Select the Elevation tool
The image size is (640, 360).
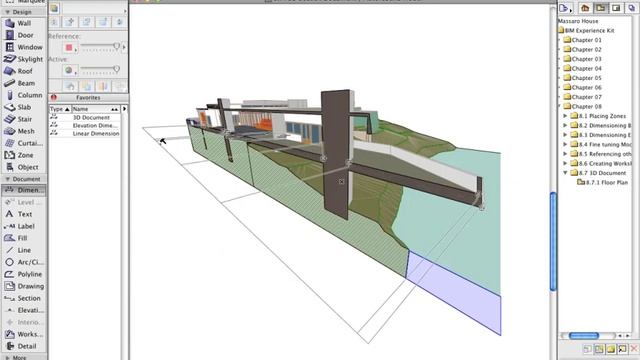(24, 310)
